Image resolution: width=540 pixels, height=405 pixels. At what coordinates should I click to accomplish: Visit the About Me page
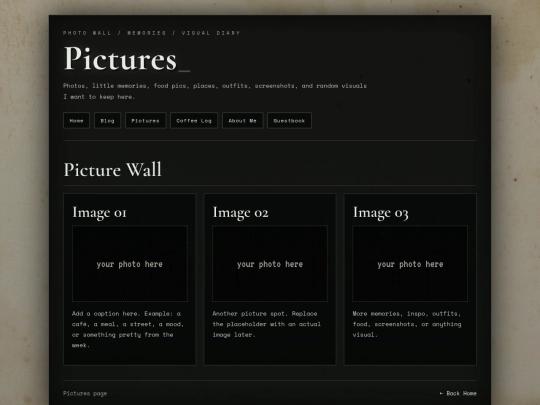[x=243, y=121]
